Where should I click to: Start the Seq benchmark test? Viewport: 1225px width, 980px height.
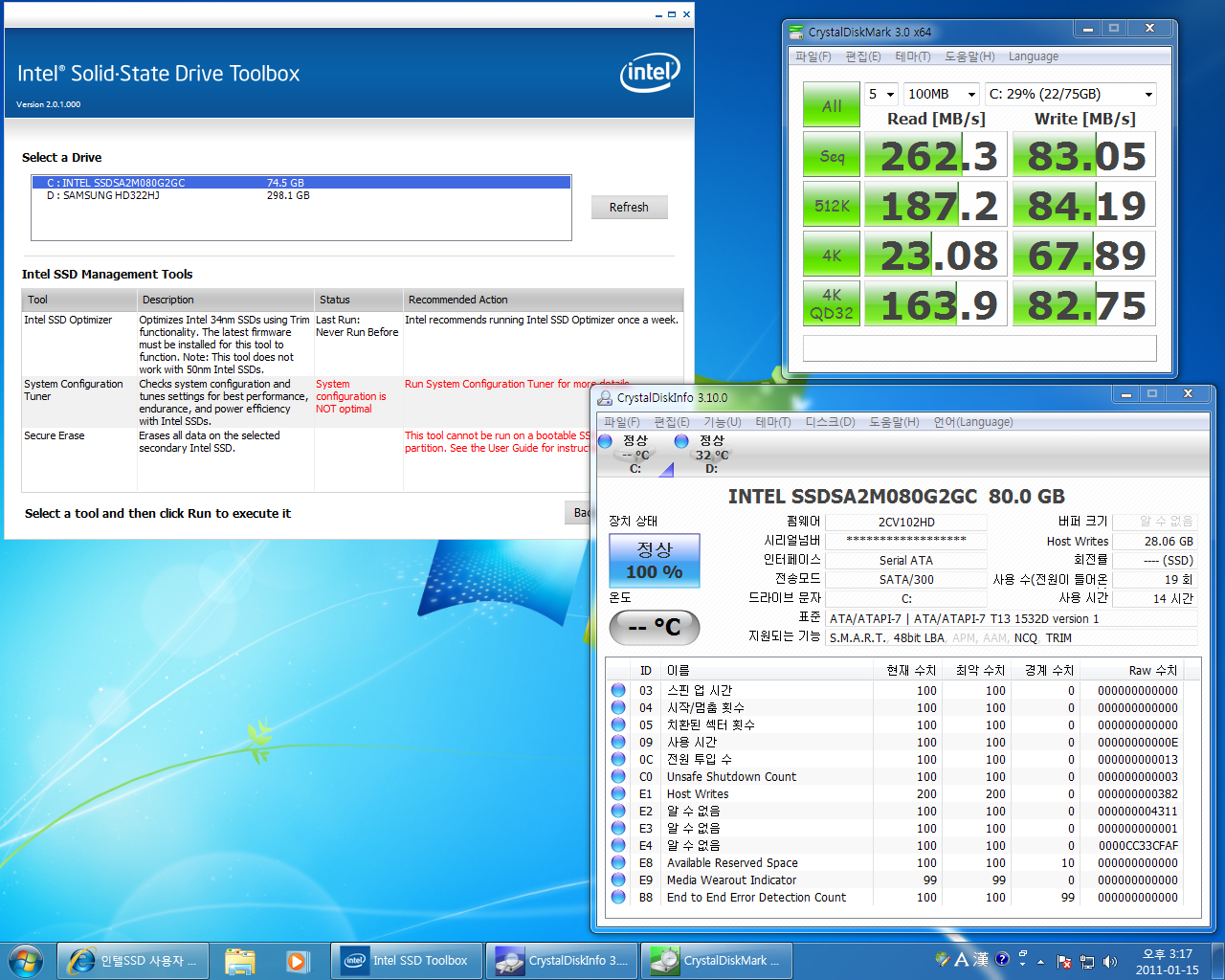click(832, 156)
